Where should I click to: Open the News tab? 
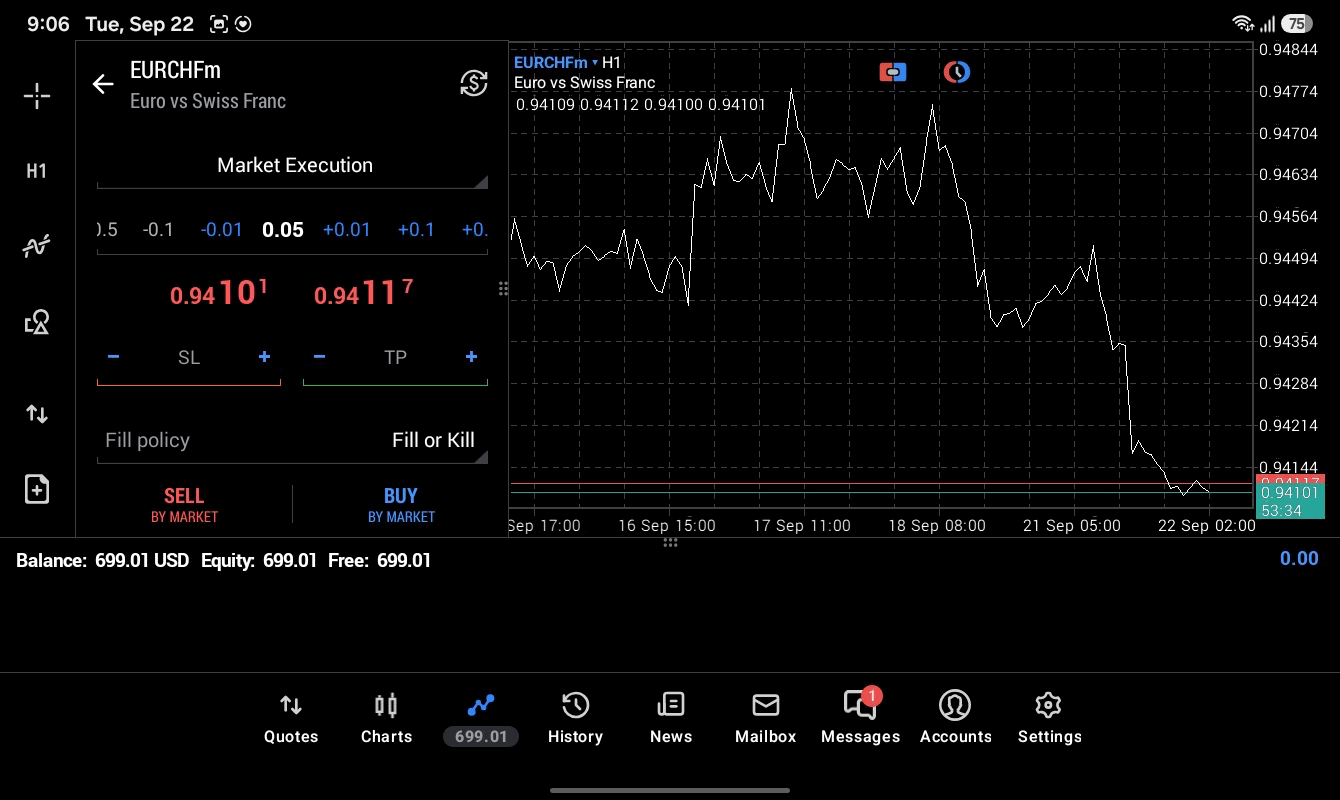pos(671,720)
